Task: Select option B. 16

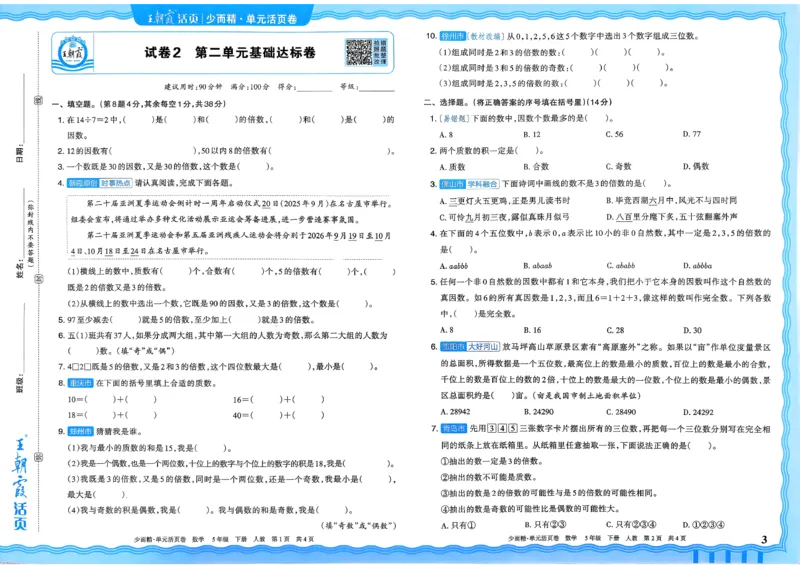Action: pos(532,330)
